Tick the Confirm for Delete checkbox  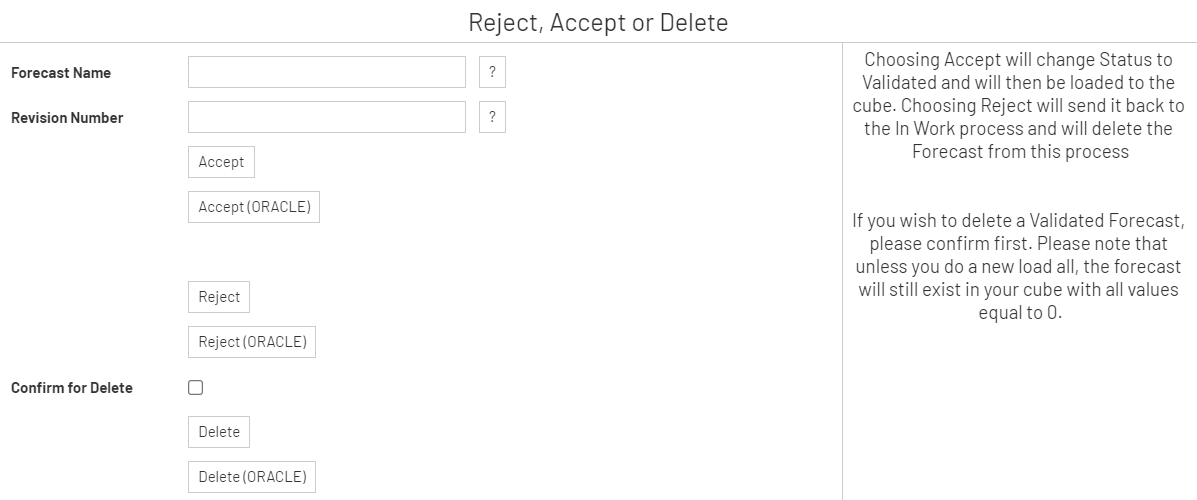click(x=196, y=388)
